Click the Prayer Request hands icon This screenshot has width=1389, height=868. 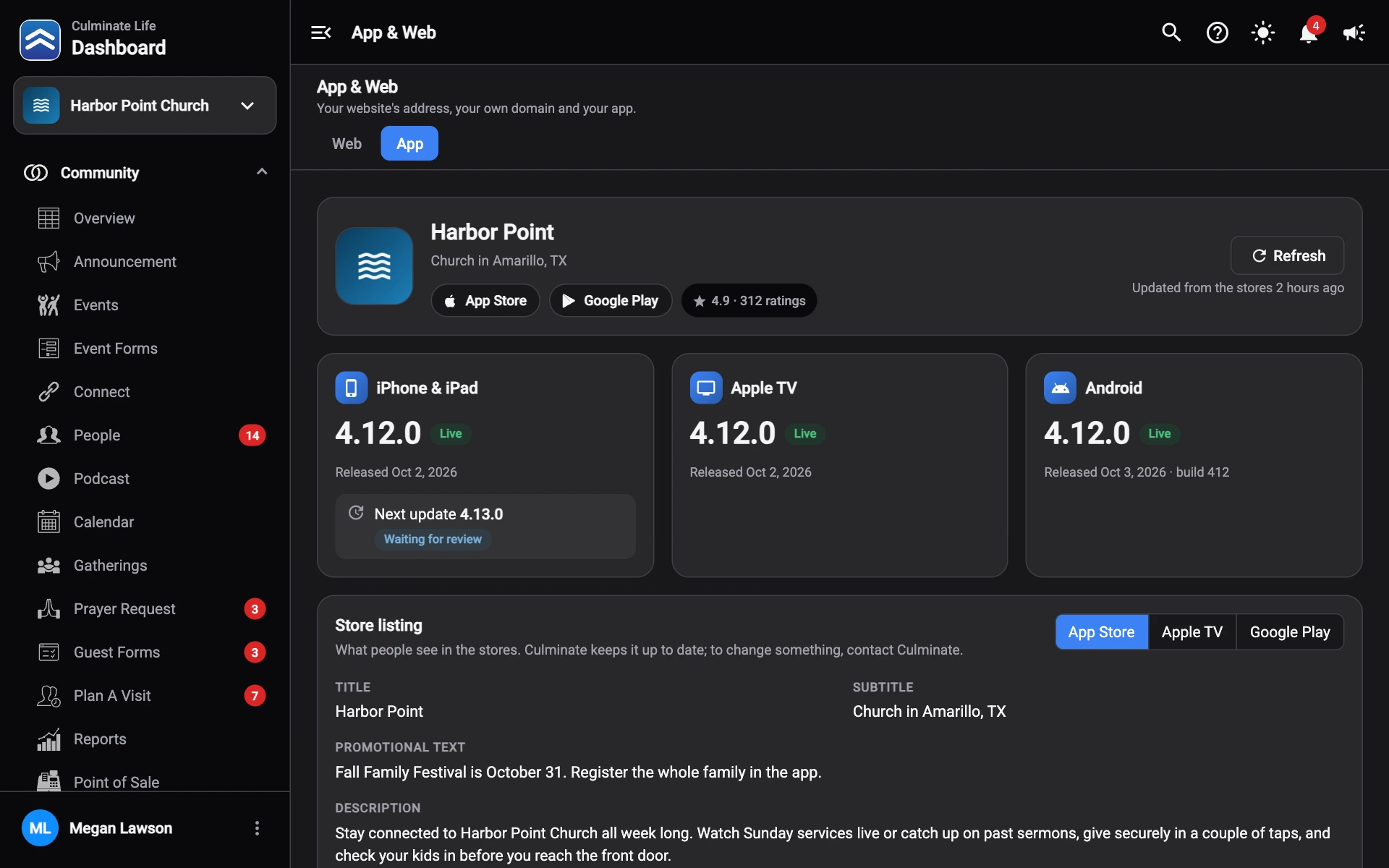point(48,609)
